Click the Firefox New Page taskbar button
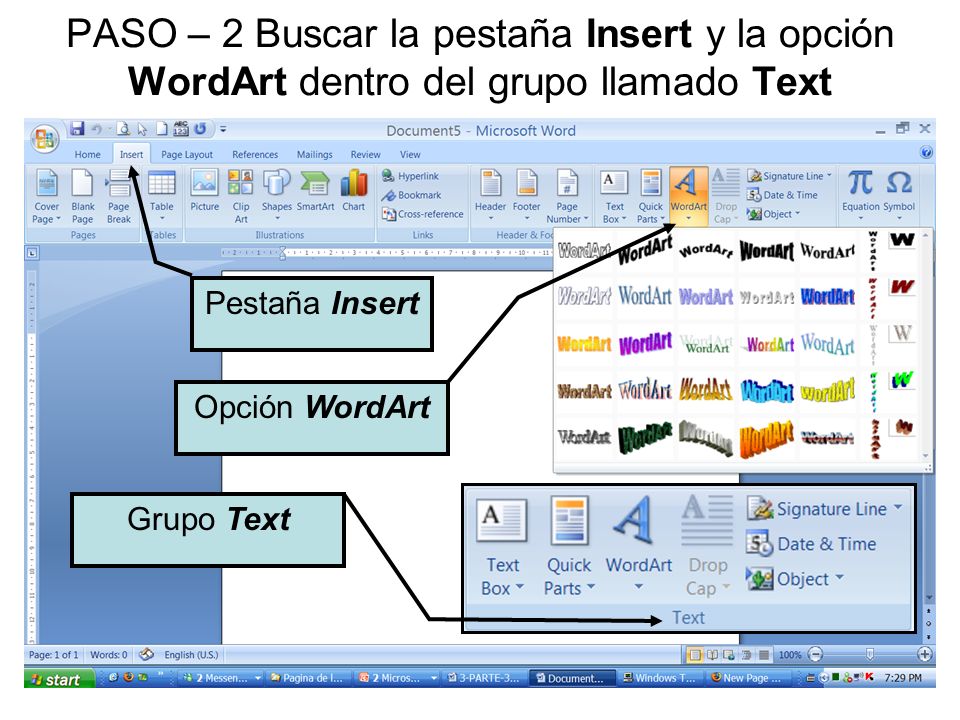Viewport: 960px width, 720px height. [x=747, y=678]
